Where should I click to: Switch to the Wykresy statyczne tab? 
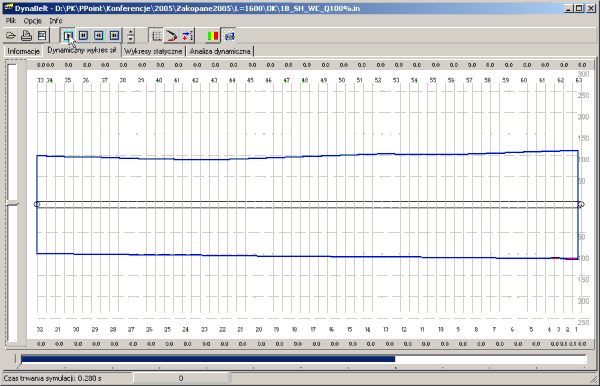(x=153, y=51)
